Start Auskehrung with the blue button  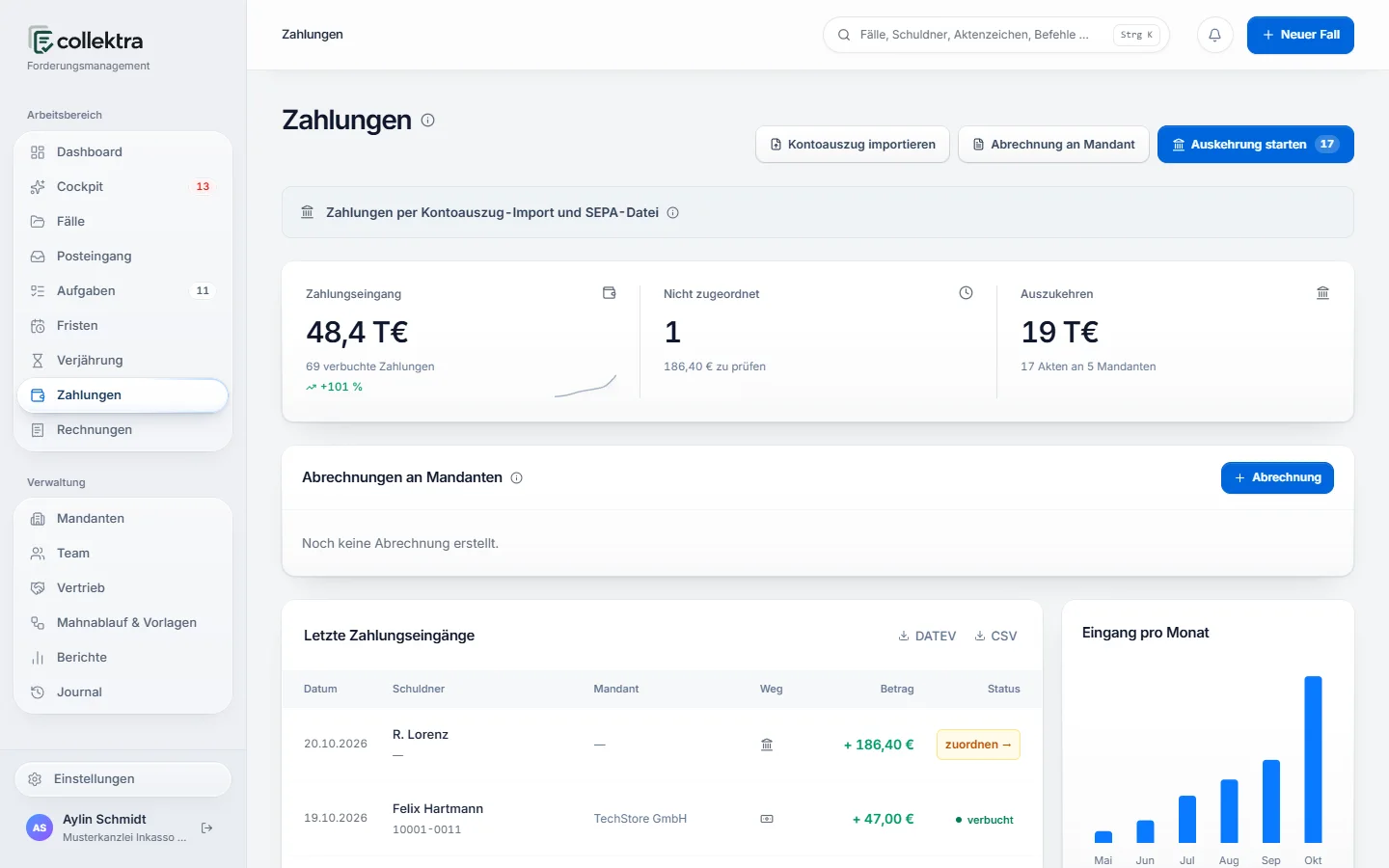(1256, 145)
